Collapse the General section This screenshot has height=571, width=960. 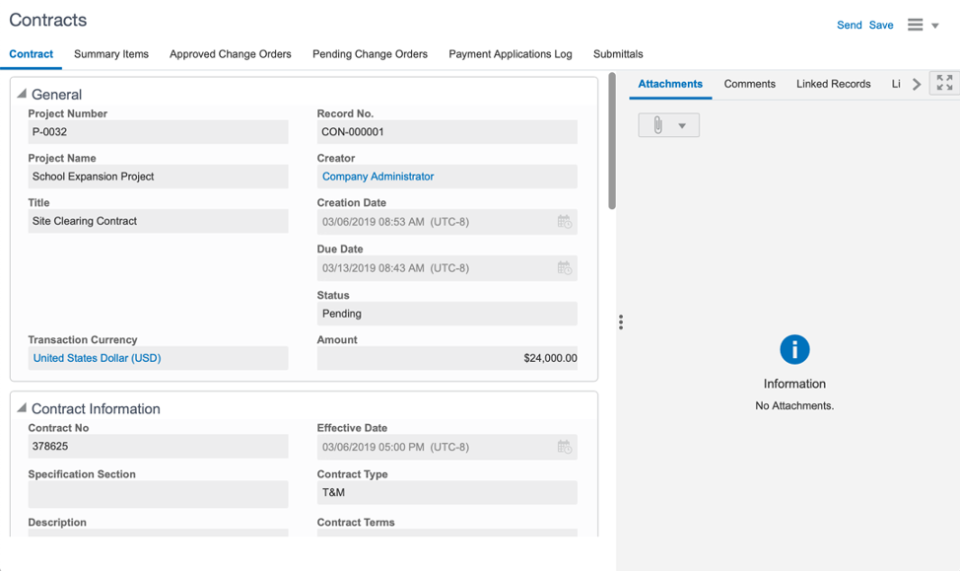coord(22,94)
